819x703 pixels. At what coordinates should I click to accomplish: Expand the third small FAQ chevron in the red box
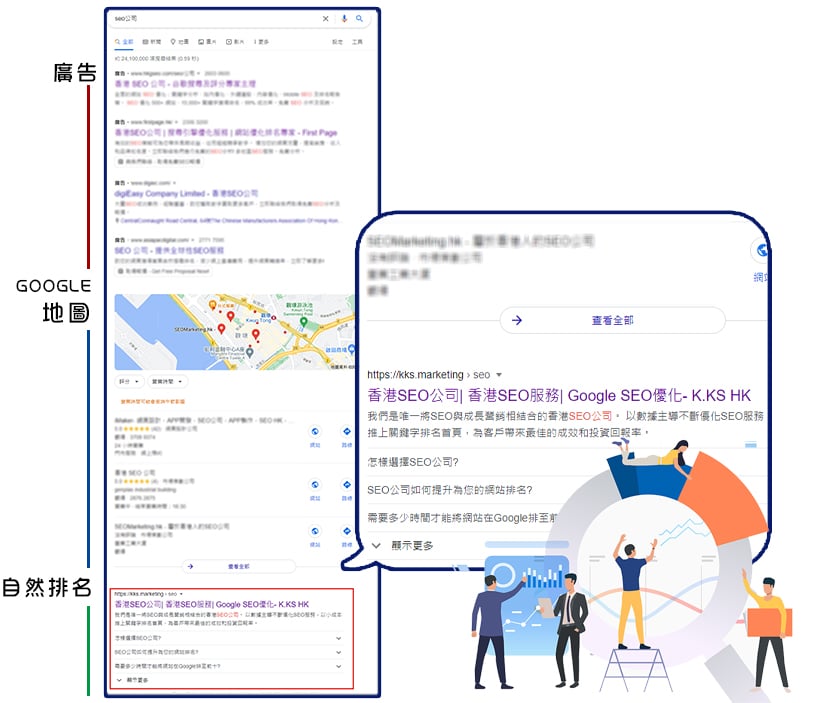pos(338,666)
